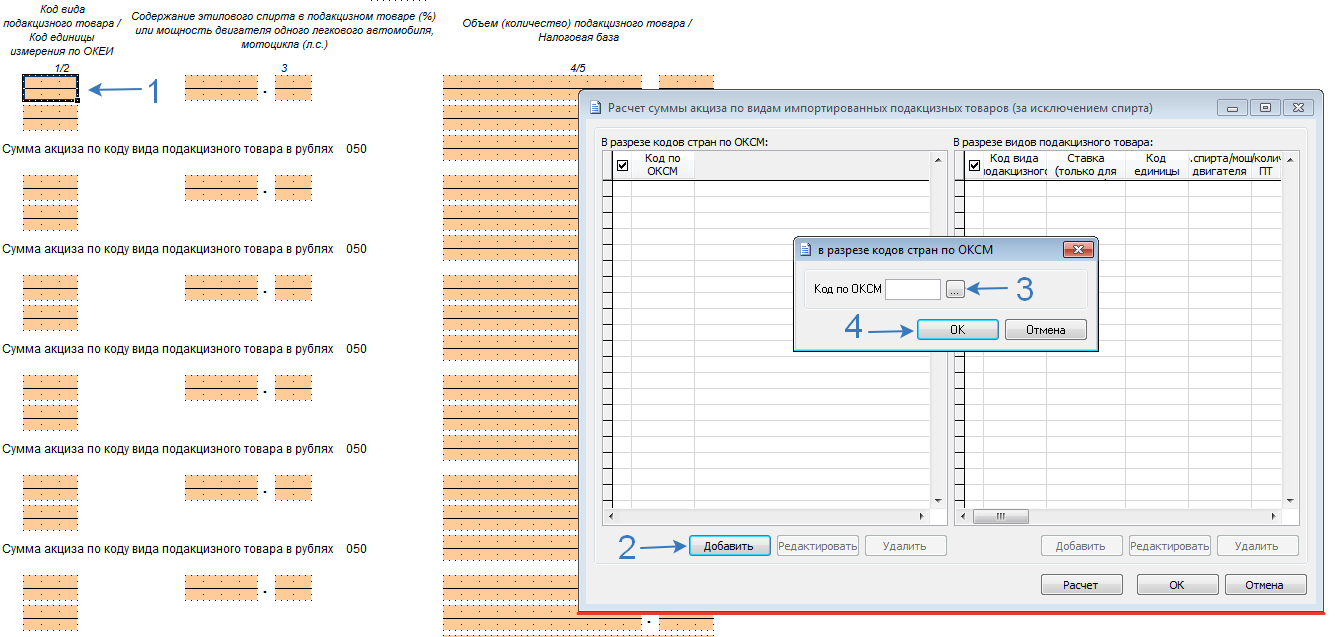Click up scroll arrow in goods types table
The height and width of the screenshot is (637, 1336).
(x=1290, y=159)
